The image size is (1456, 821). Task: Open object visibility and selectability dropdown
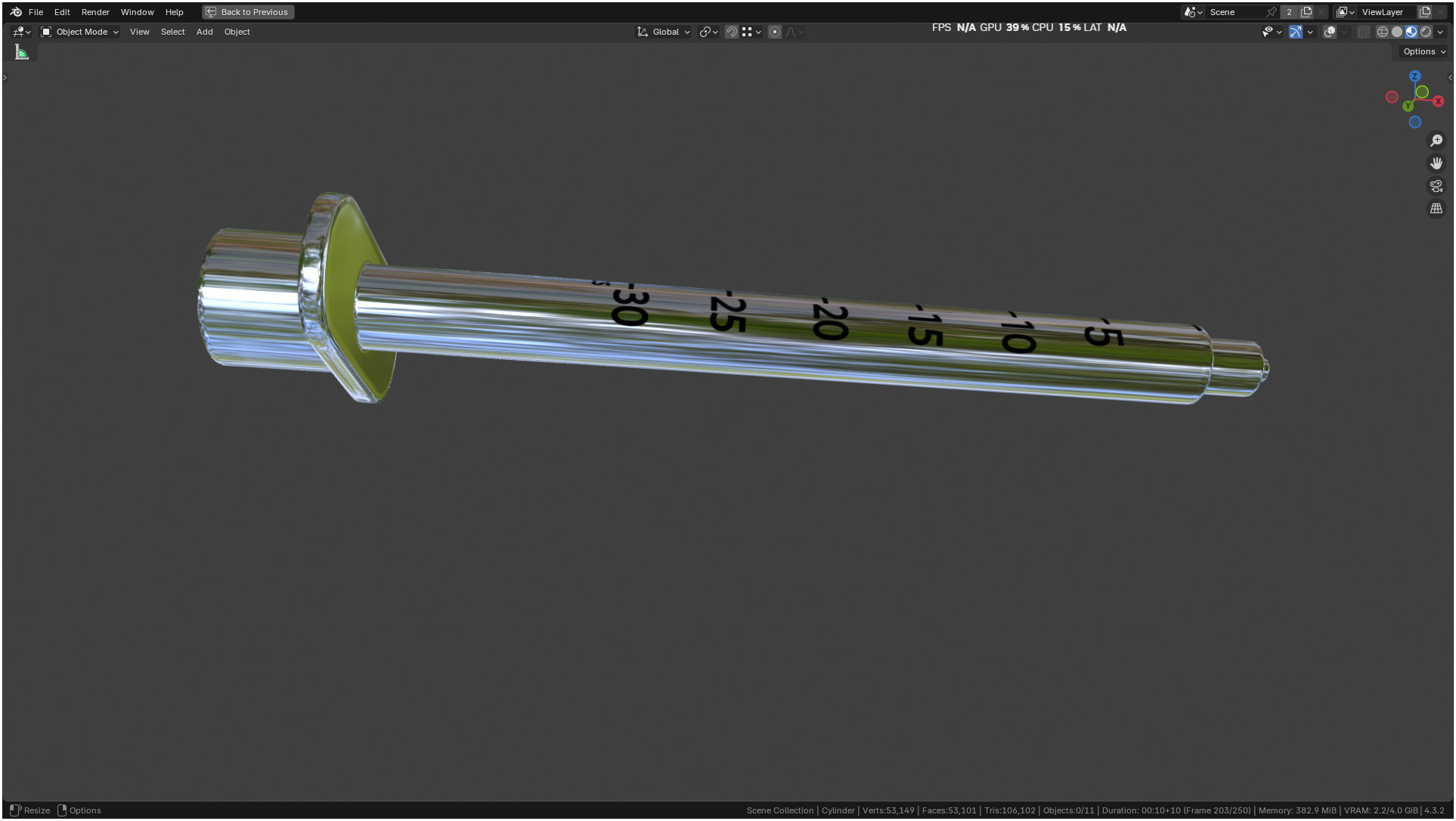[1272, 32]
